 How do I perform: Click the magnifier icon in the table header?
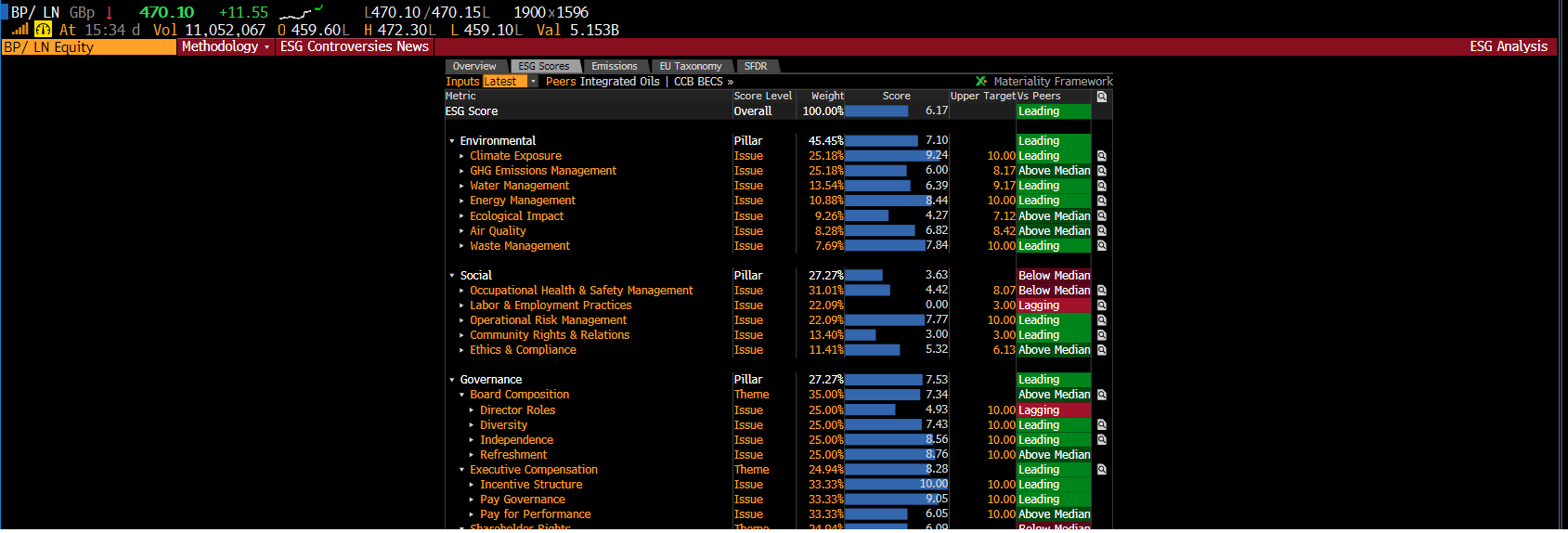1101,97
